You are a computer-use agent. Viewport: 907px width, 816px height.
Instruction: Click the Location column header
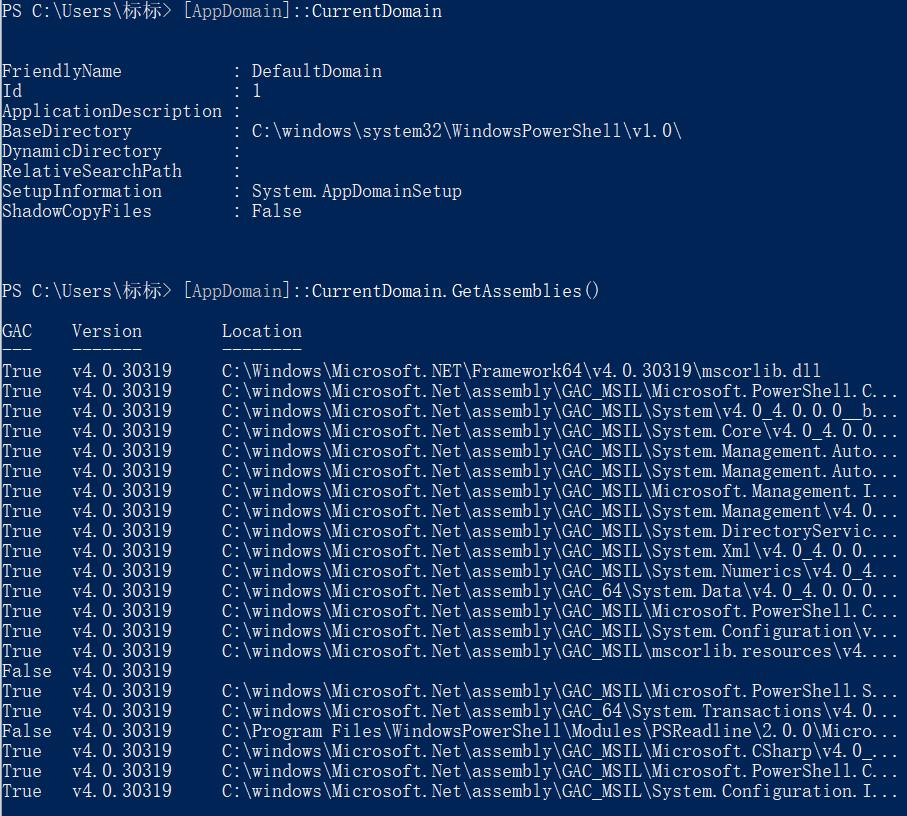coord(262,331)
